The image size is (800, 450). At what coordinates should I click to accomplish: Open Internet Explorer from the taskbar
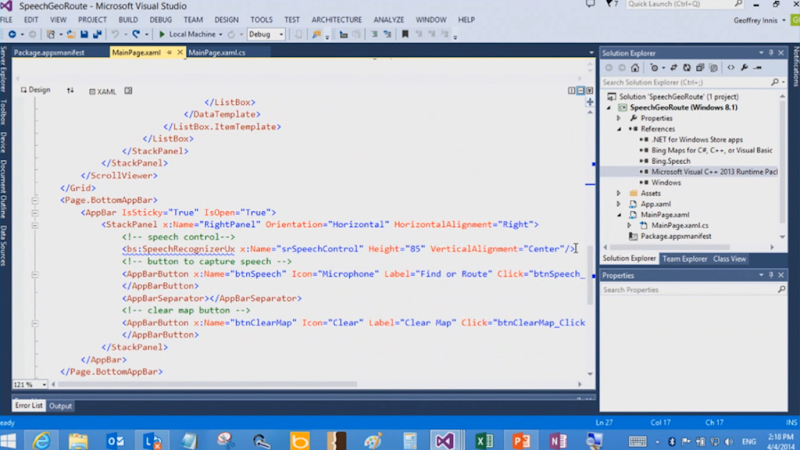coord(41,440)
